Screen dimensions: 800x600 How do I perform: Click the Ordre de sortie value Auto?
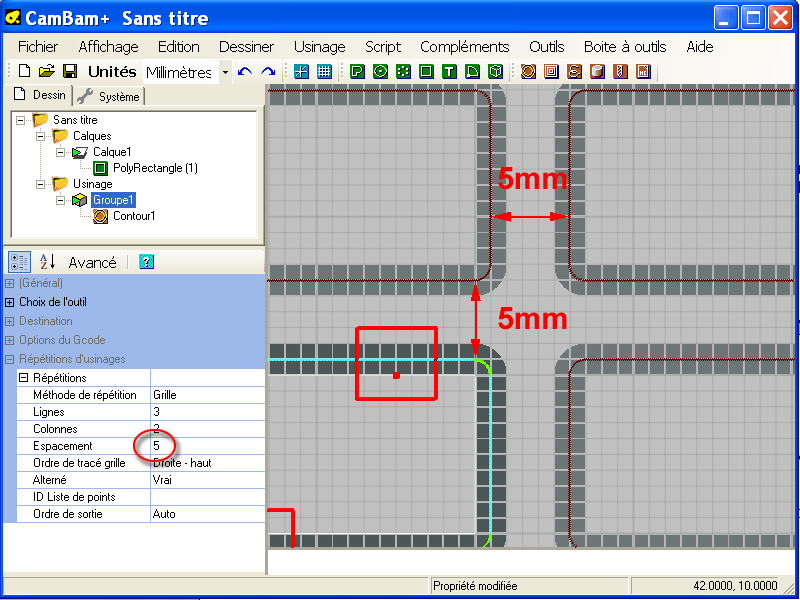click(208, 514)
